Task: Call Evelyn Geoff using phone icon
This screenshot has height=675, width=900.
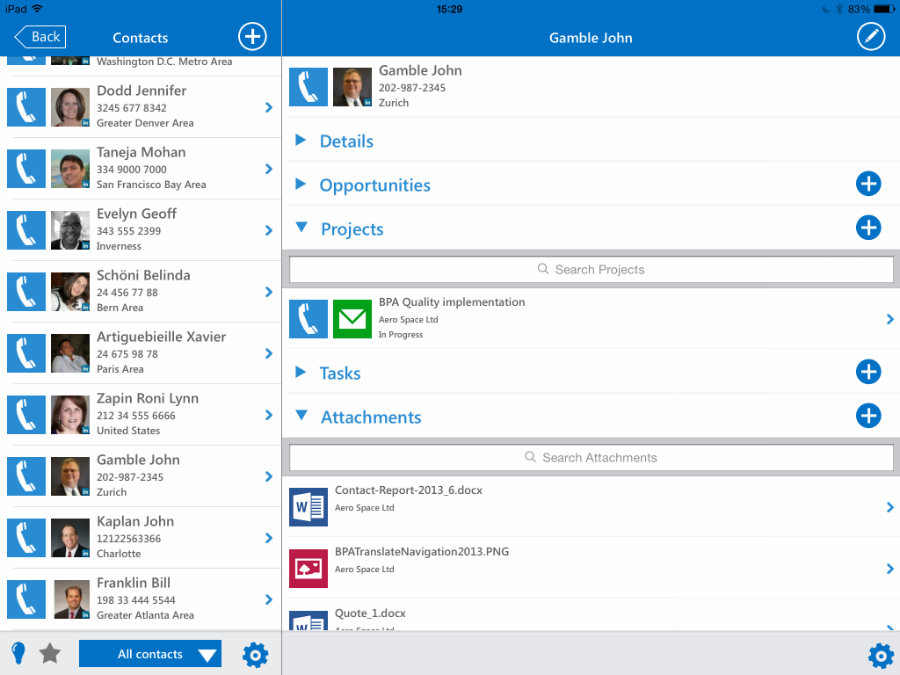Action: point(26,230)
